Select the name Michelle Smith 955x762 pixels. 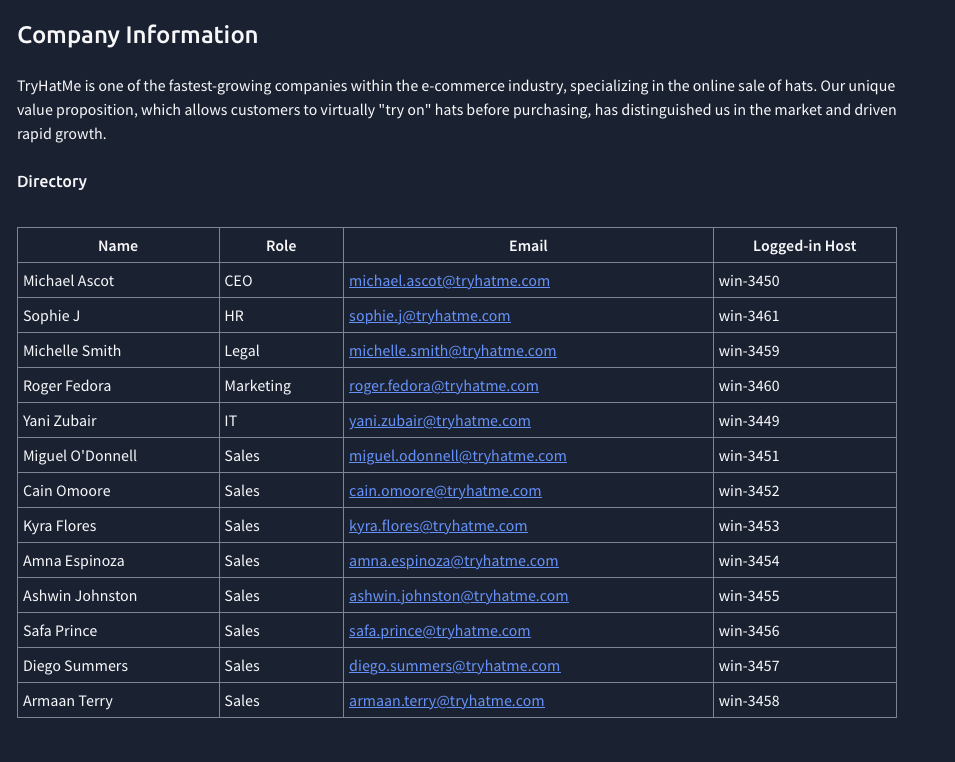[72, 351]
